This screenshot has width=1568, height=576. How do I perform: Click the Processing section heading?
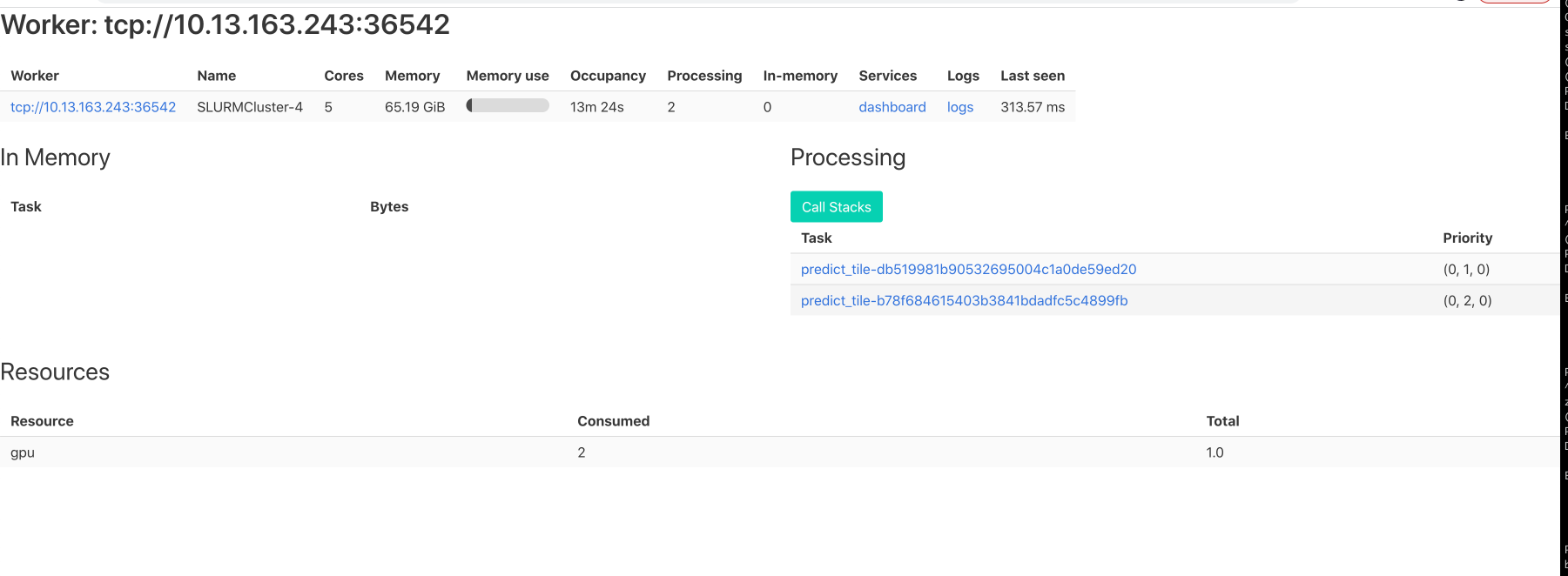pyautogui.click(x=848, y=157)
